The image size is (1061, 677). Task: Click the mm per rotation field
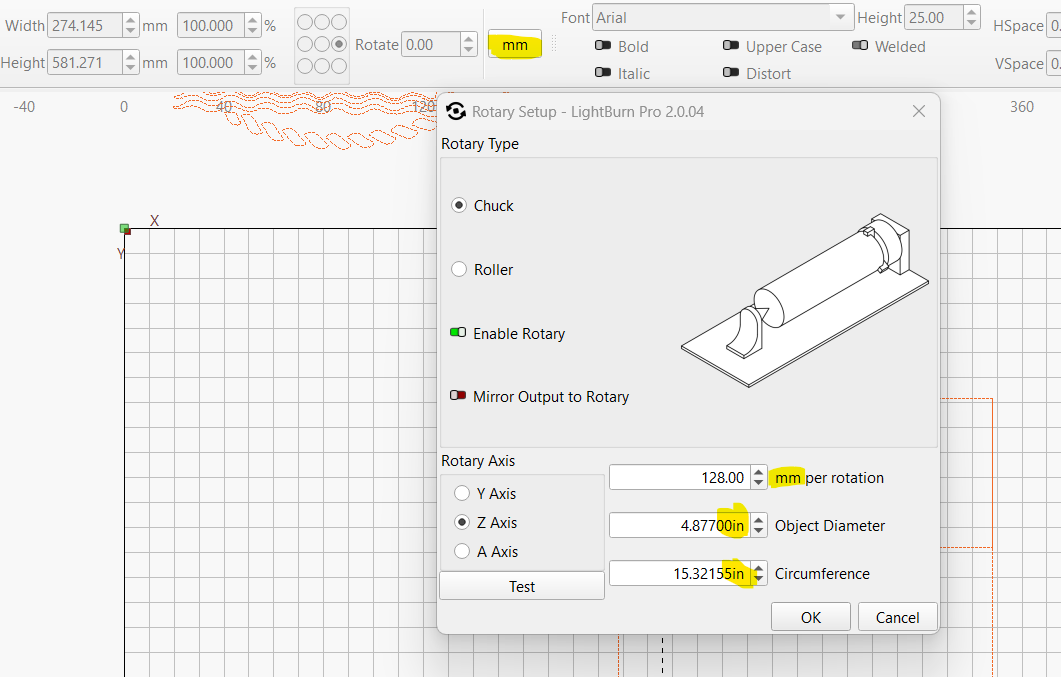(678, 478)
